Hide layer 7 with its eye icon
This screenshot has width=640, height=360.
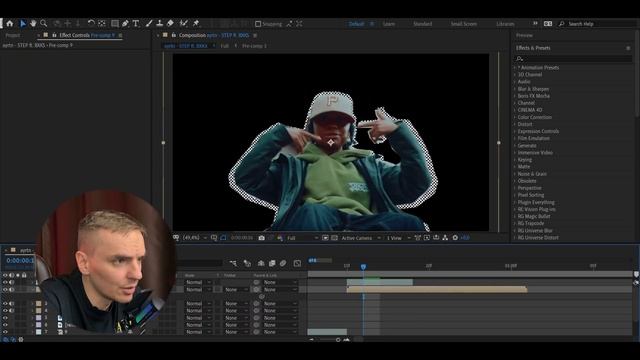(x=5, y=332)
